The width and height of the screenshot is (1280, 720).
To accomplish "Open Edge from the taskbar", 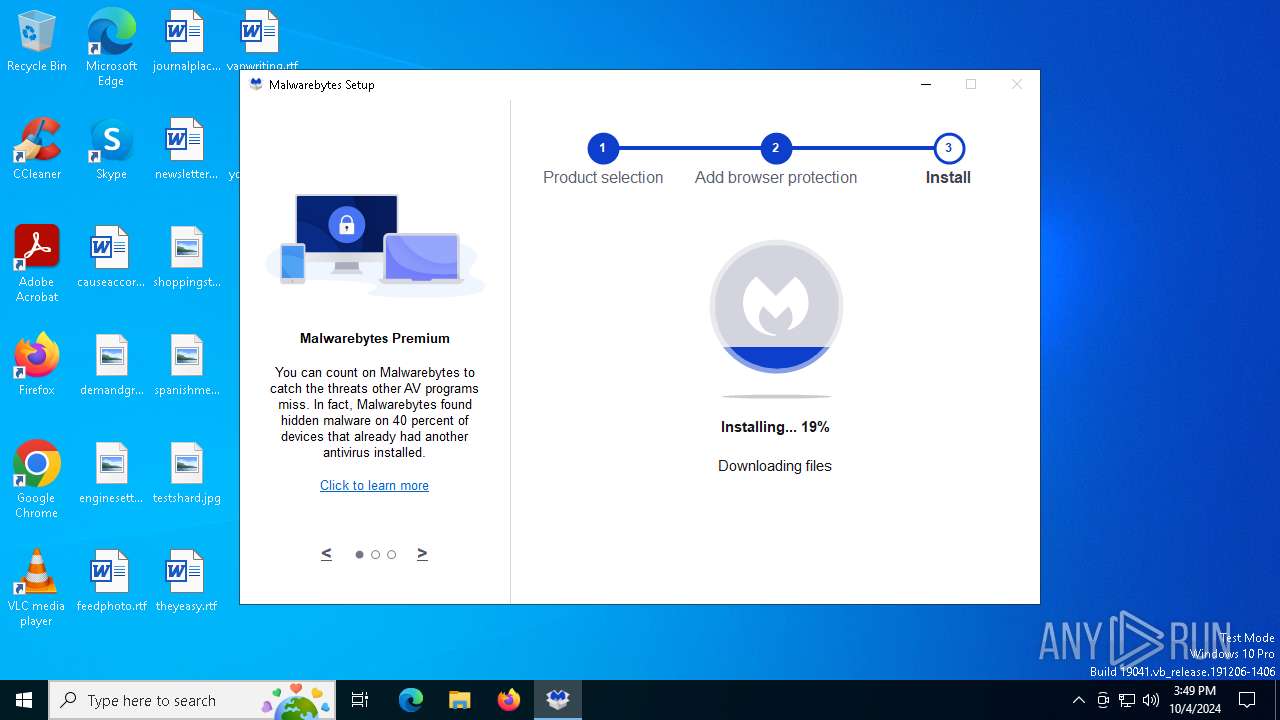I will click(x=411, y=700).
